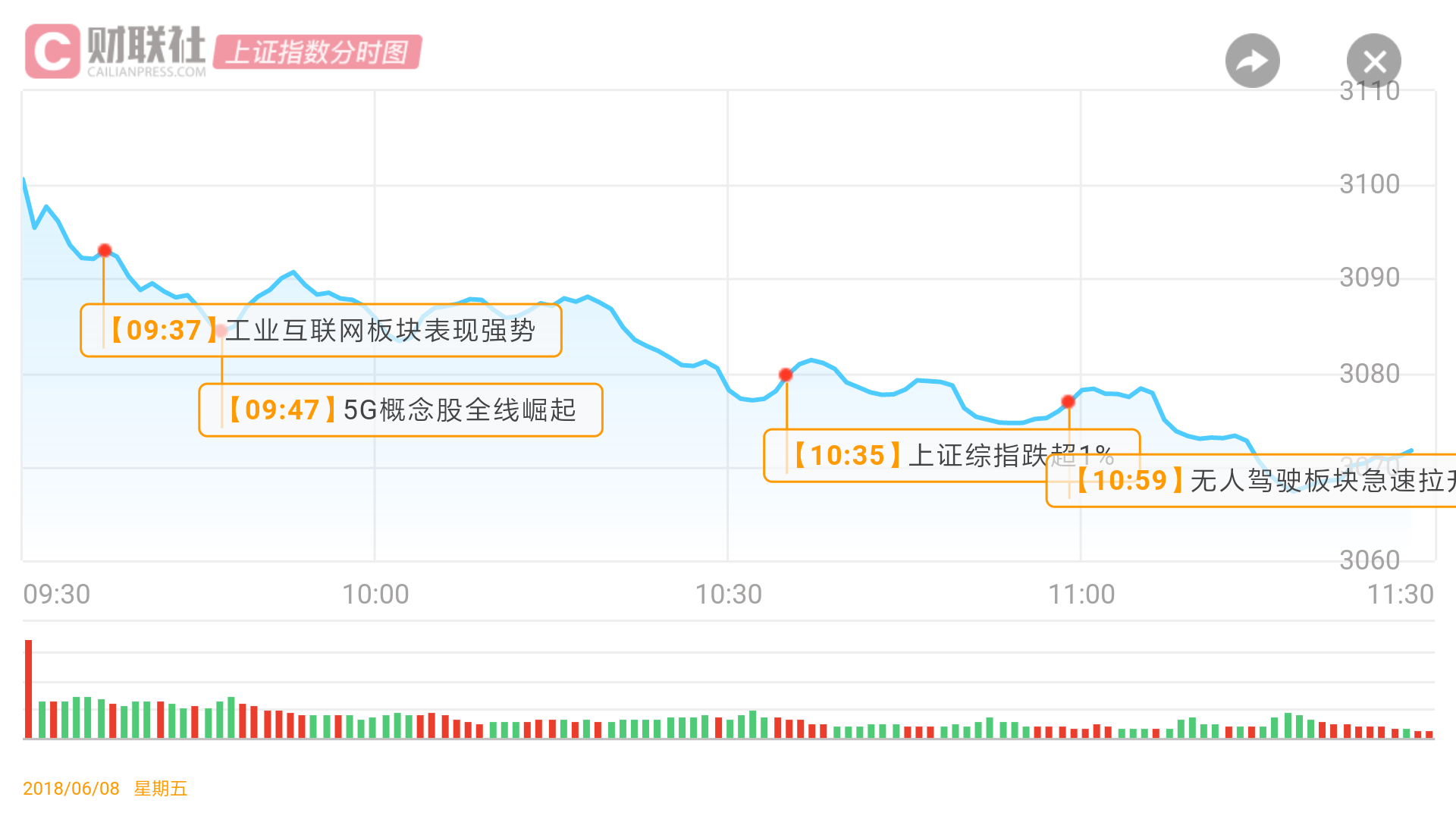Click the 财联社 brand name text
This screenshot has width=1456, height=819.
tap(146, 45)
